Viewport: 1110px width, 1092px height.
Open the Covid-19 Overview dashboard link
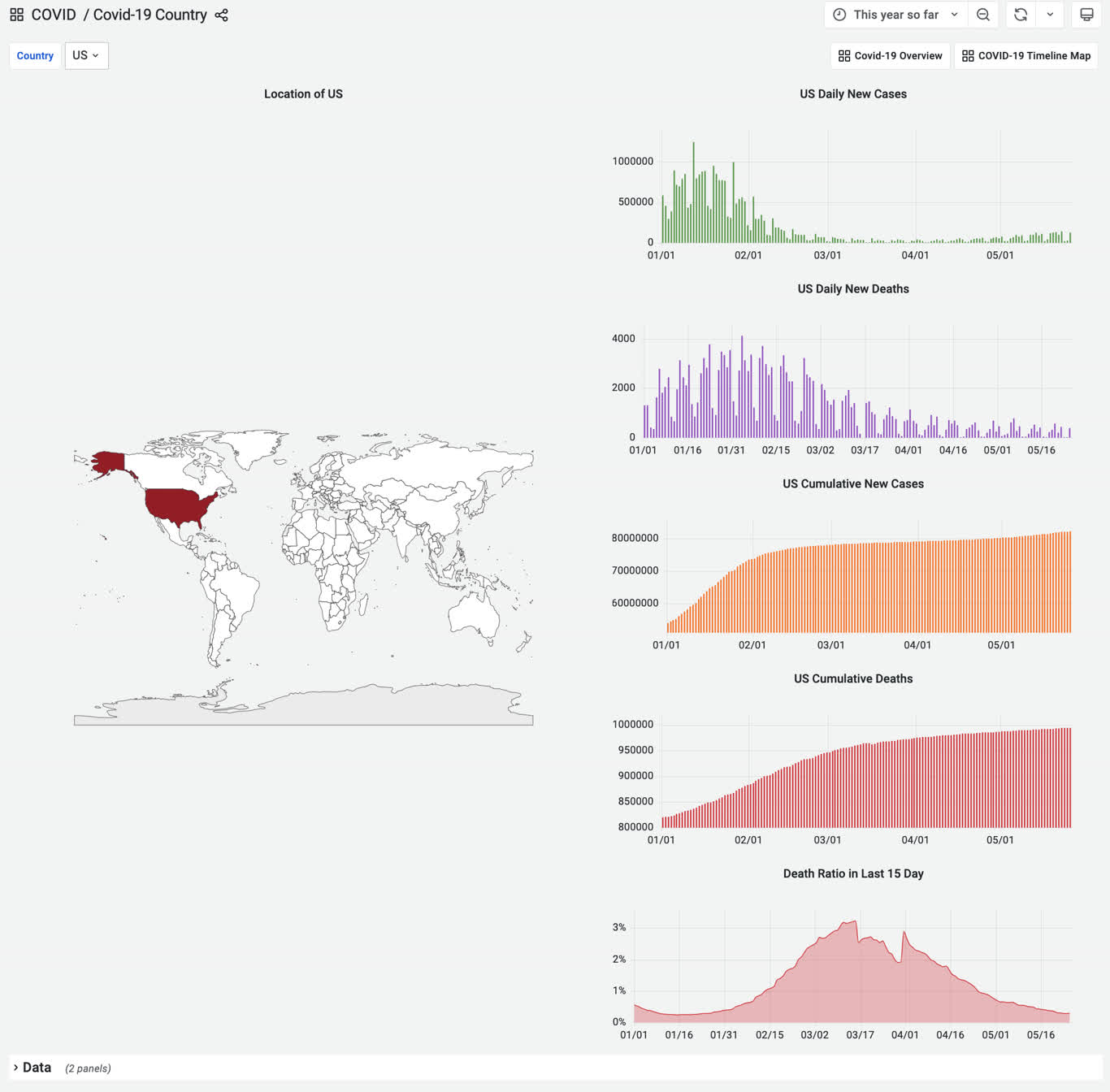[891, 56]
